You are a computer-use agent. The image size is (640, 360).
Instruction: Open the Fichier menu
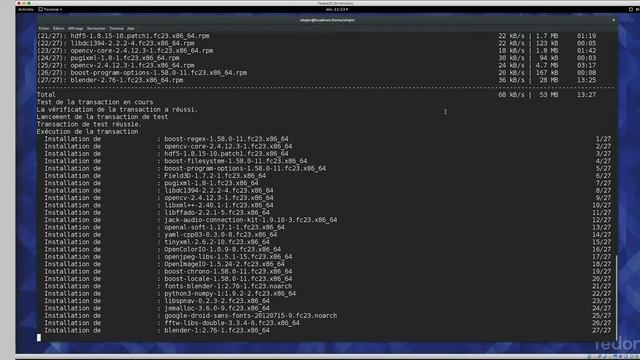click(x=44, y=29)
